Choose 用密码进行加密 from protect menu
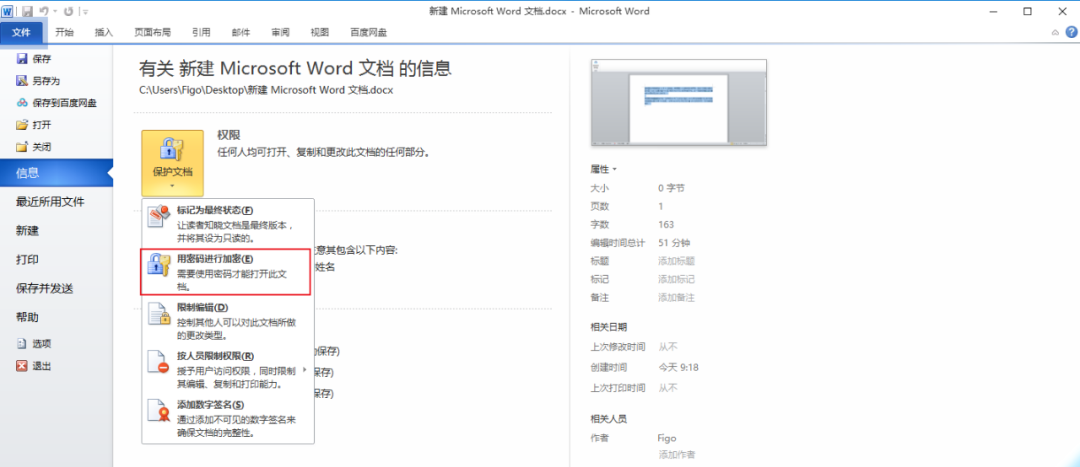Viewport: 1080px width, 467px height. coord(227,272)
